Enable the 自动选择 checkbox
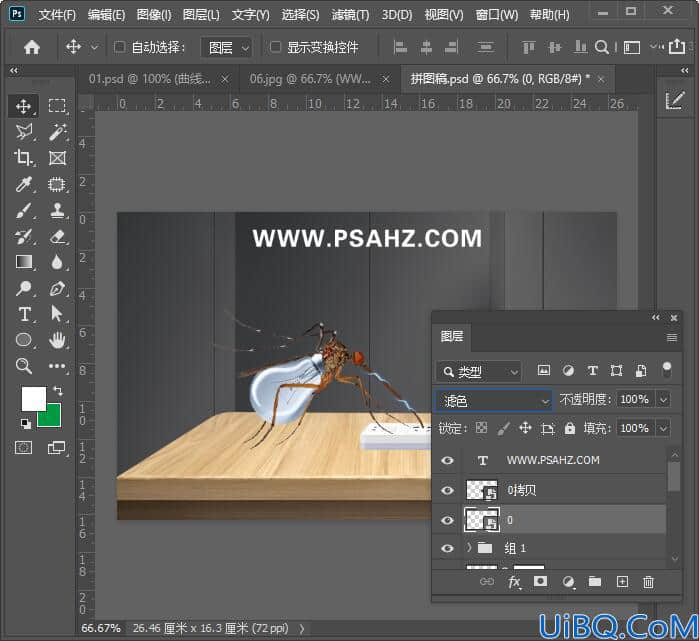 [x=119, y=47]
